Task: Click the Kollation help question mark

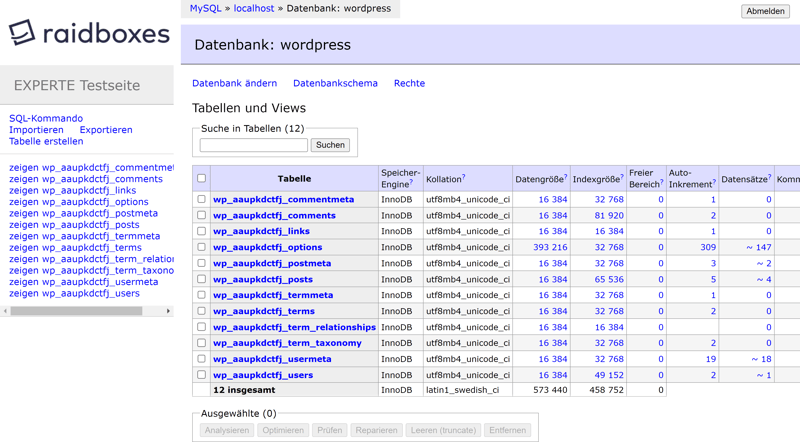Action: [x=463, y=178]
